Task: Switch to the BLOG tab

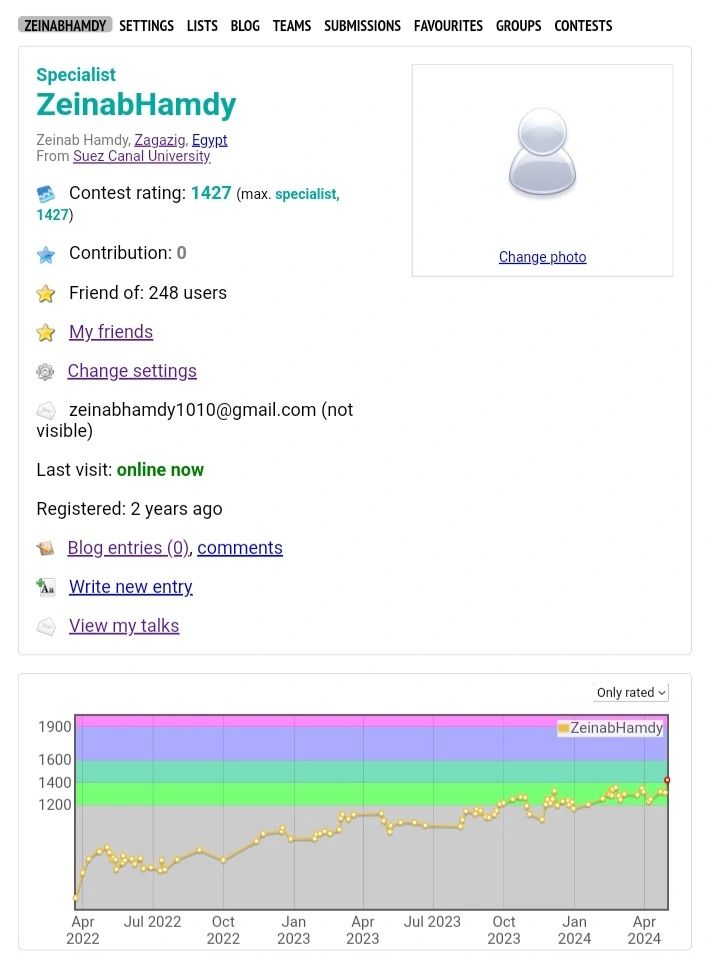Action: tap(245, 26)
